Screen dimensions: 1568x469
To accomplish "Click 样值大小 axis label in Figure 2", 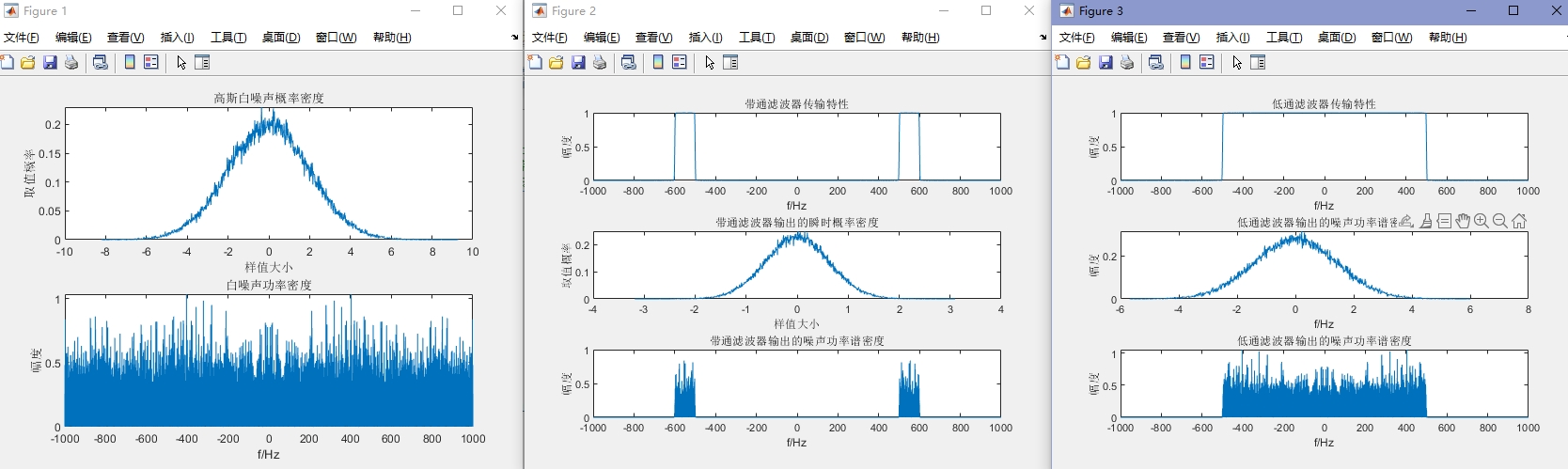I will point(797,323).
